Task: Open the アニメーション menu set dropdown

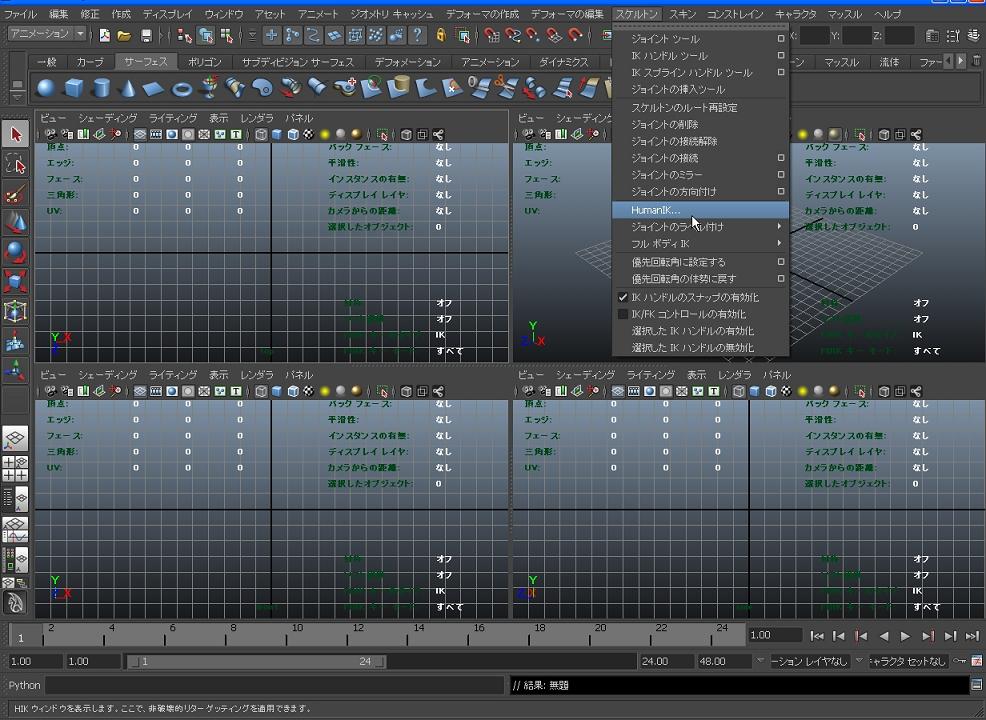Action: pos(47,35)
